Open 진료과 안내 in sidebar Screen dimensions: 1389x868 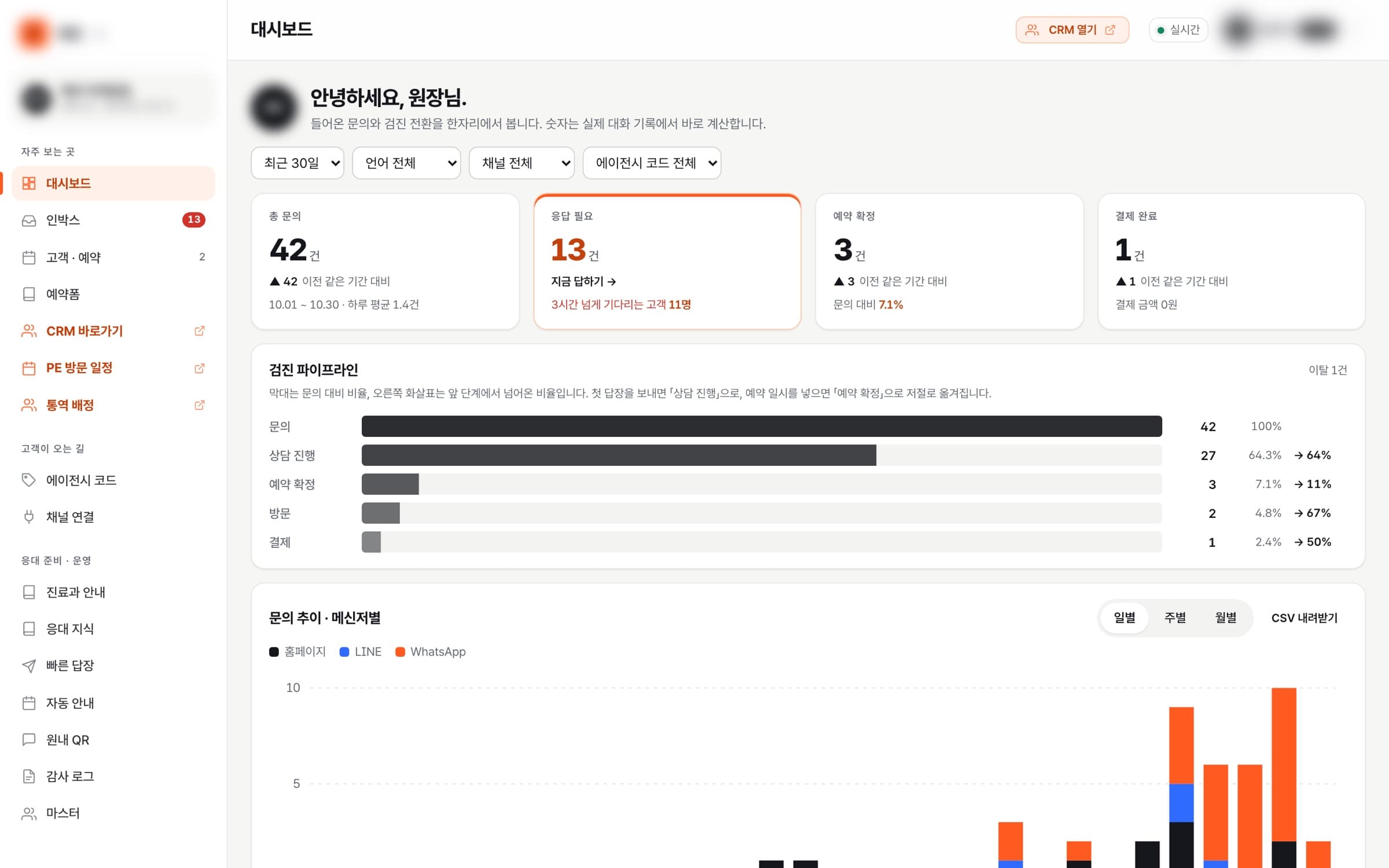click(x=113, y=592)
